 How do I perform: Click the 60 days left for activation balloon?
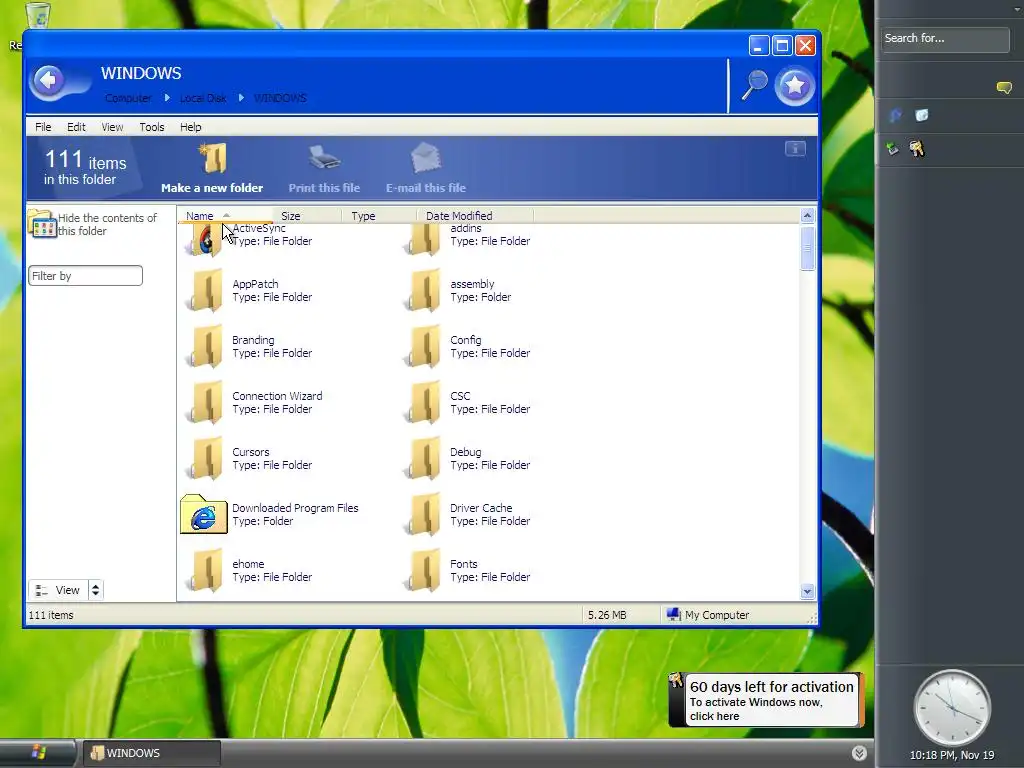(x=767, y=700)
